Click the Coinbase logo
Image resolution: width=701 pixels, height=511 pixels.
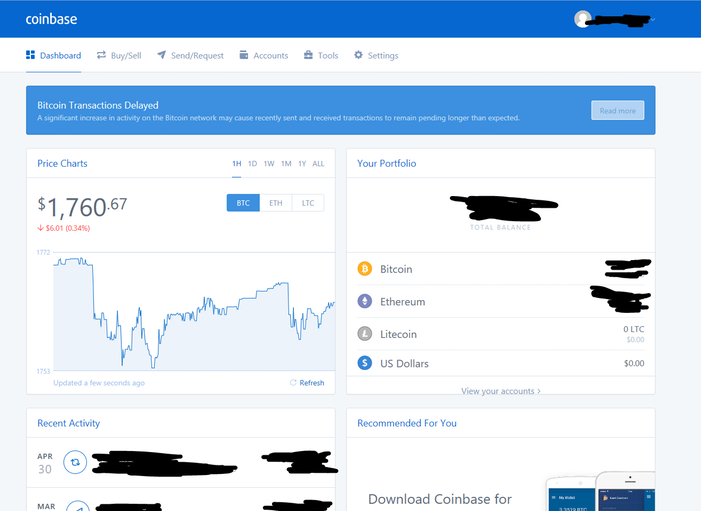(51, 19)
